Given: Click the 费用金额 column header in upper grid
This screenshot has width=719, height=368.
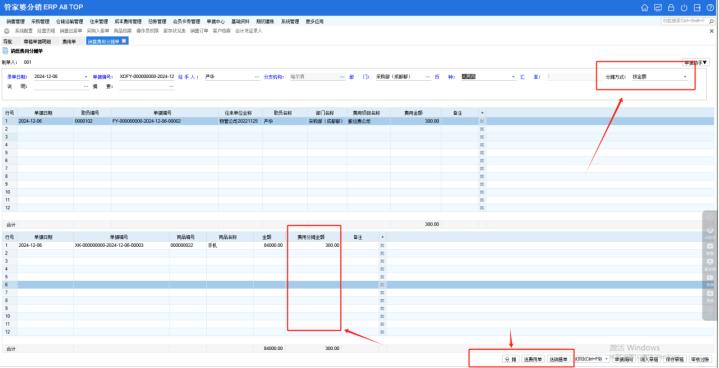Looking at the screenshot, I should (415, 112).
